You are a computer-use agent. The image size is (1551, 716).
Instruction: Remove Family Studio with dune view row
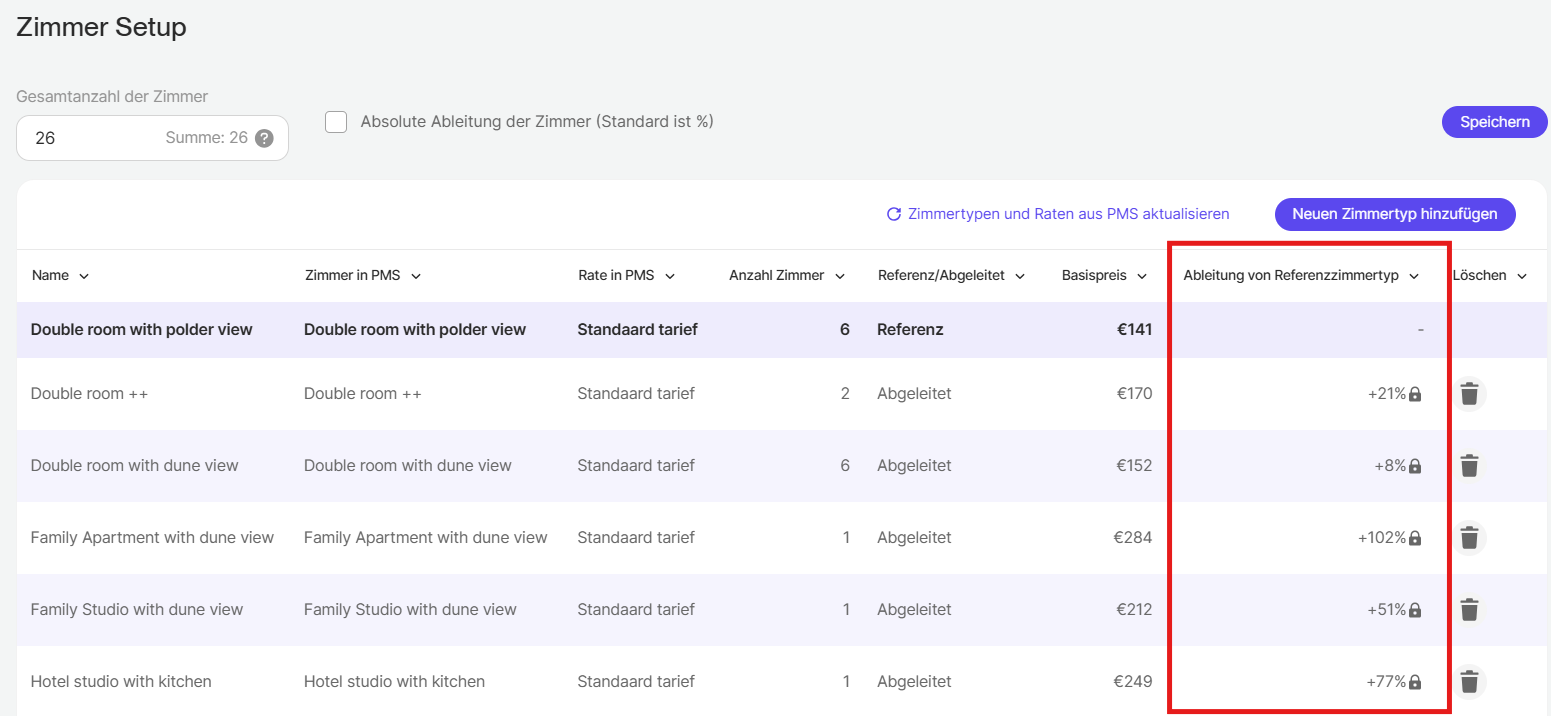coord(1468,610)
